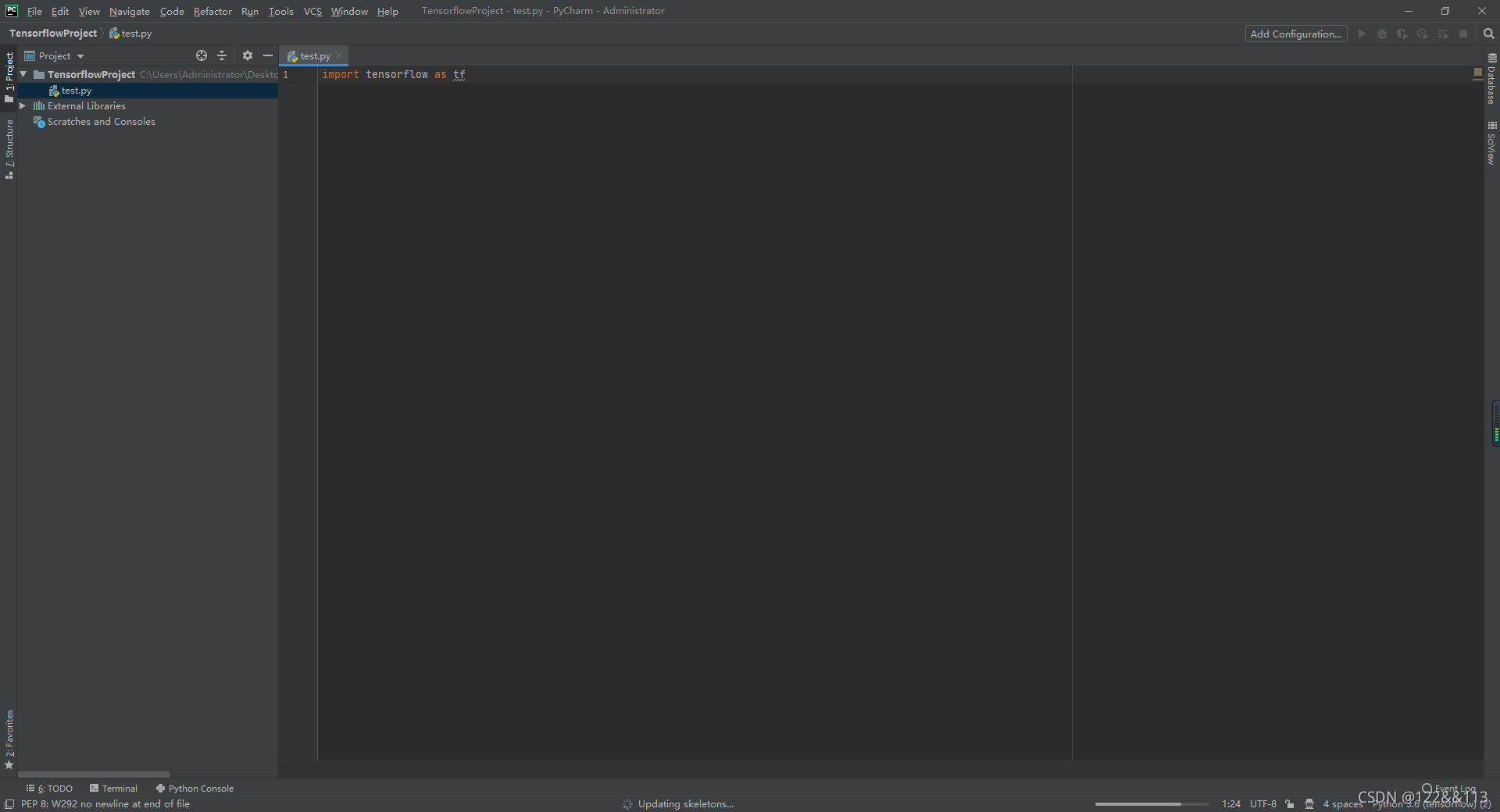Open the Database tool window stripe
Viewport: 1500px width, 812px height.
click(x=1491, y=79)
